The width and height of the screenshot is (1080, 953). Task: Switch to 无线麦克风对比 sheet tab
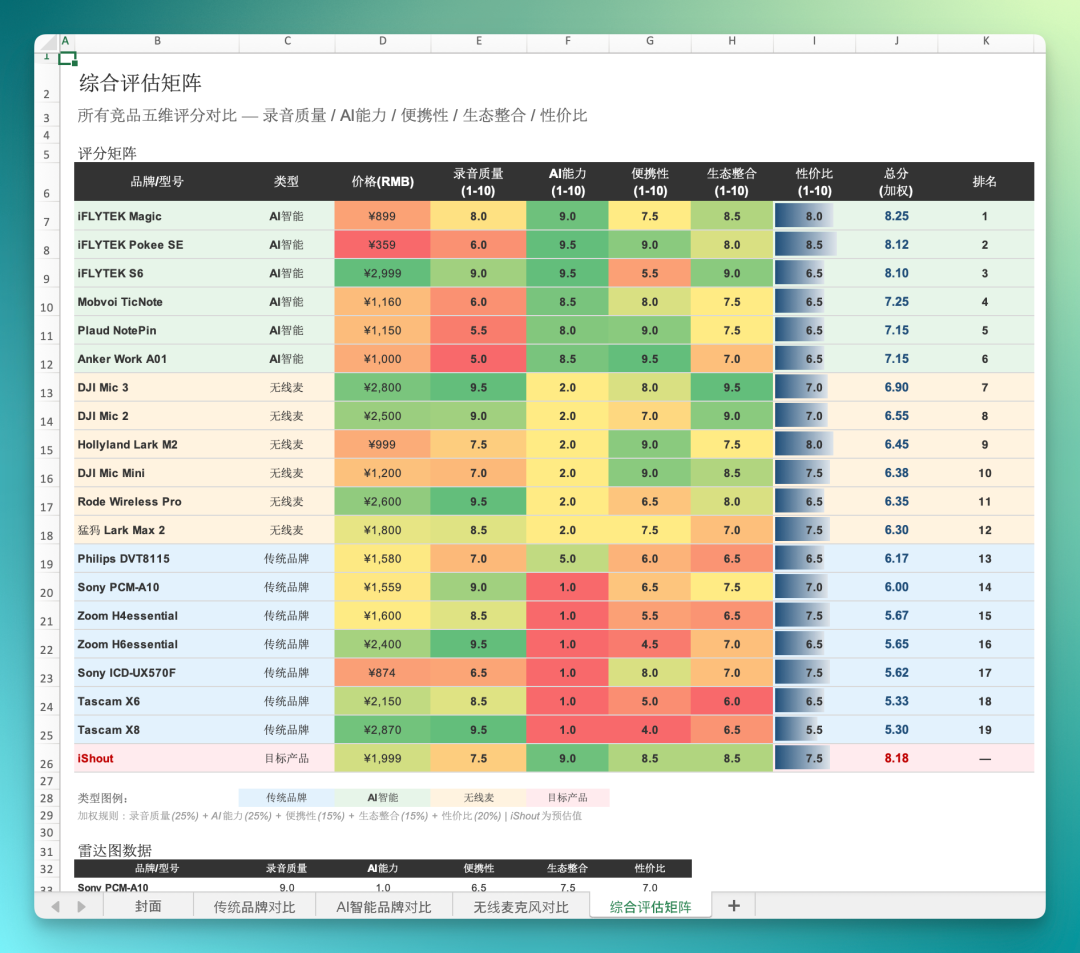(x=521, y=906)
